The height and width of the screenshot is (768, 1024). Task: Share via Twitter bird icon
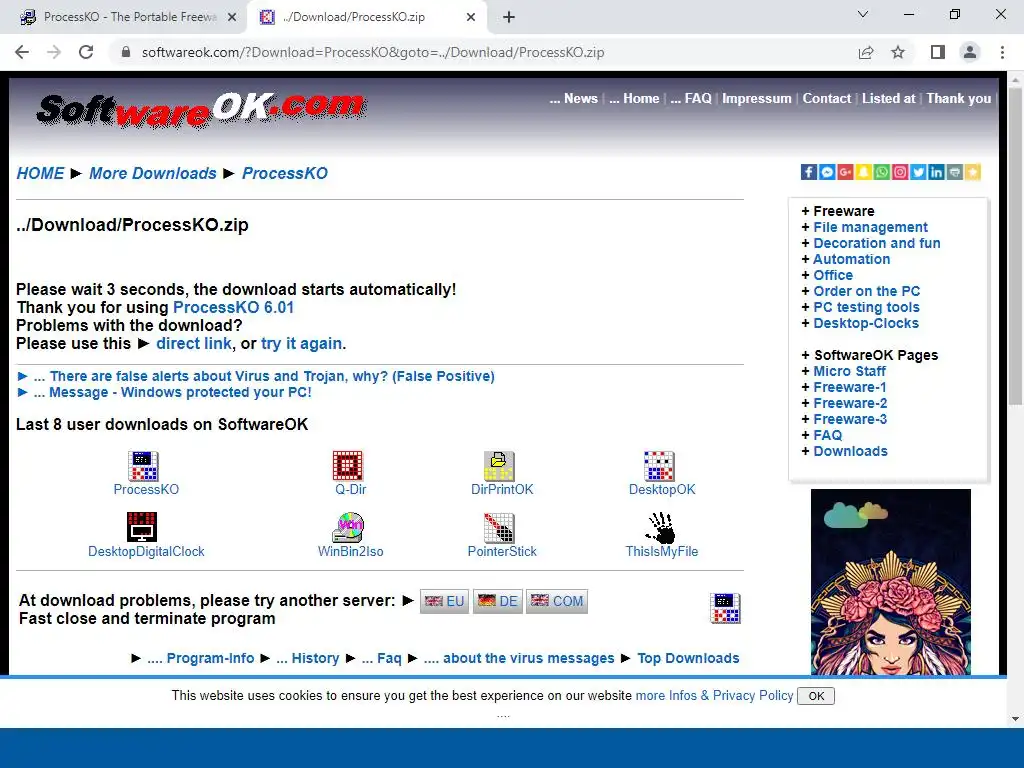tap(918, 172)
